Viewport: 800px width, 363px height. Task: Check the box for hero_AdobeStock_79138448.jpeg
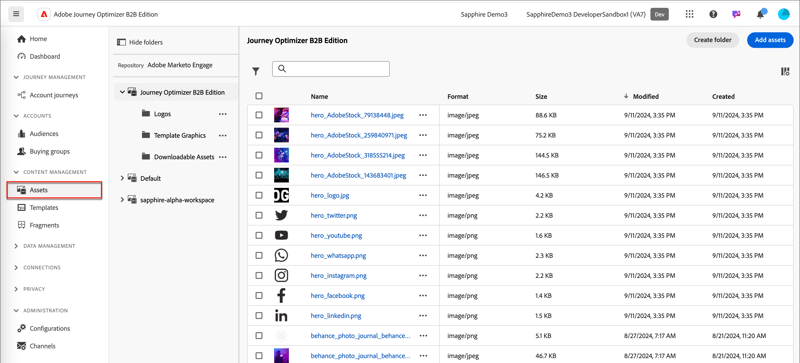pyautogui.click(x=259, y=115)
